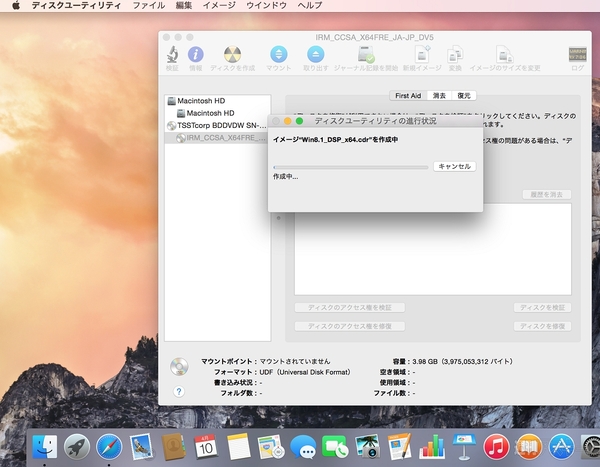Click the New Image (新規イメージ) icon
The width and height of the screenshot is (600, 467).
422,54
